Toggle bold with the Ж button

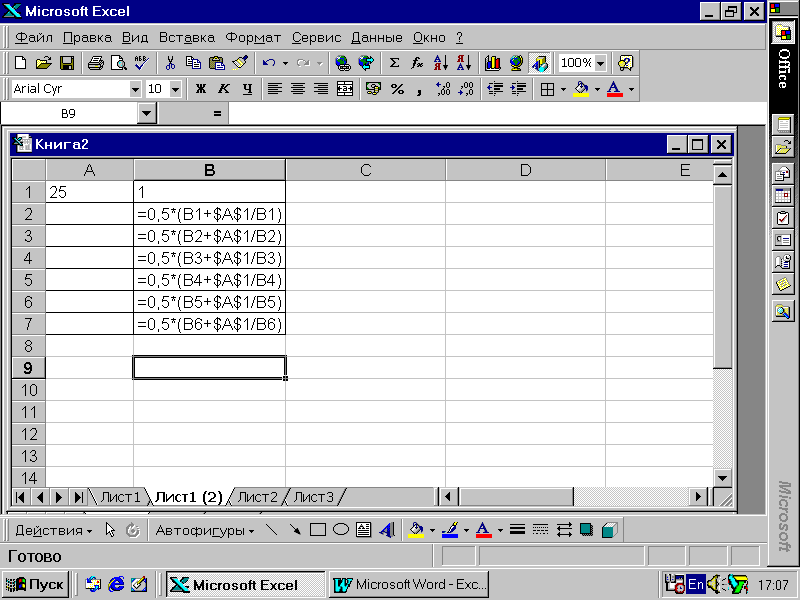201,89
